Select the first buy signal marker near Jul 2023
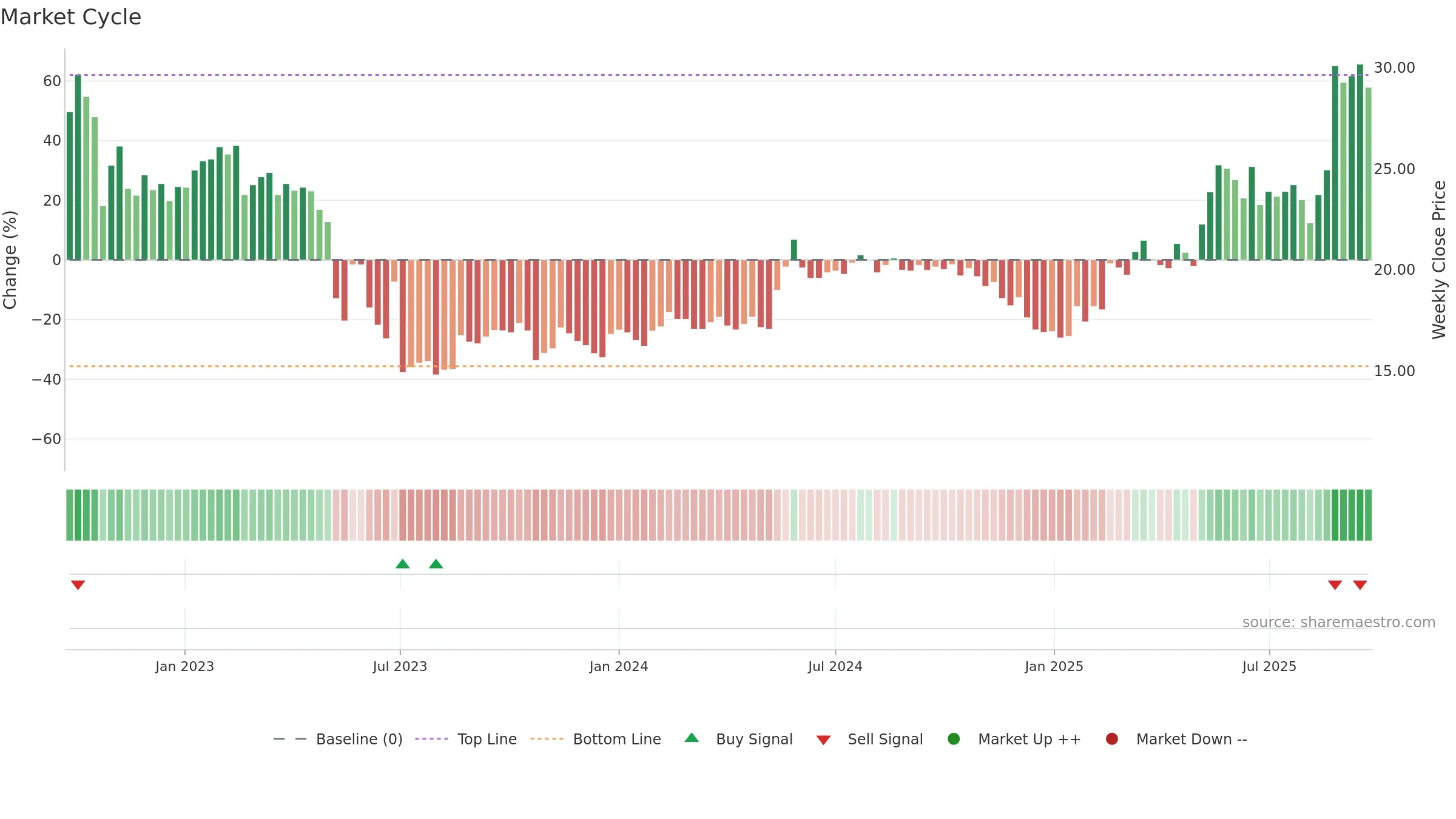The image size is (1456, 819). click(x=403, y=564)
